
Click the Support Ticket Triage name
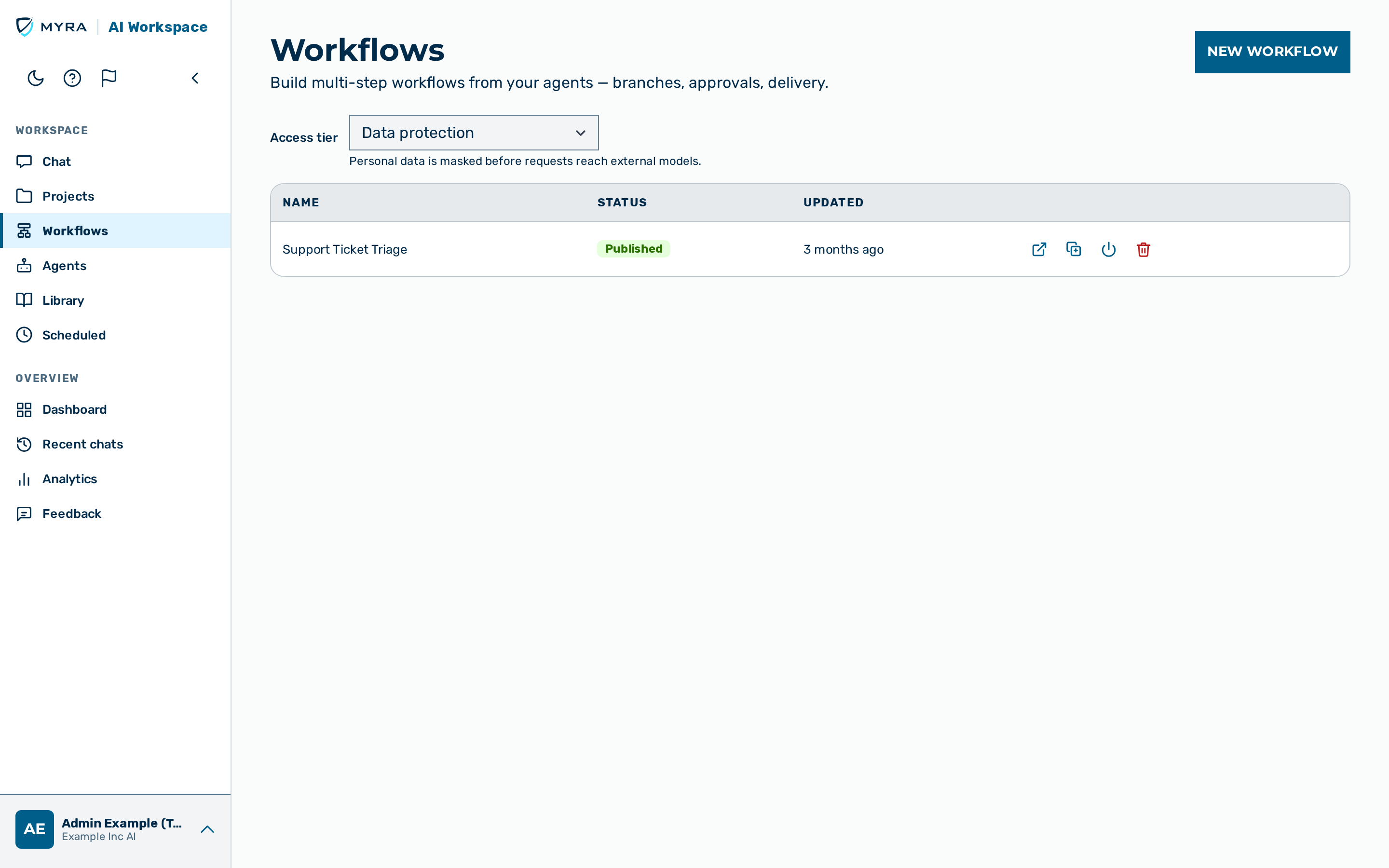click(344, 250)
